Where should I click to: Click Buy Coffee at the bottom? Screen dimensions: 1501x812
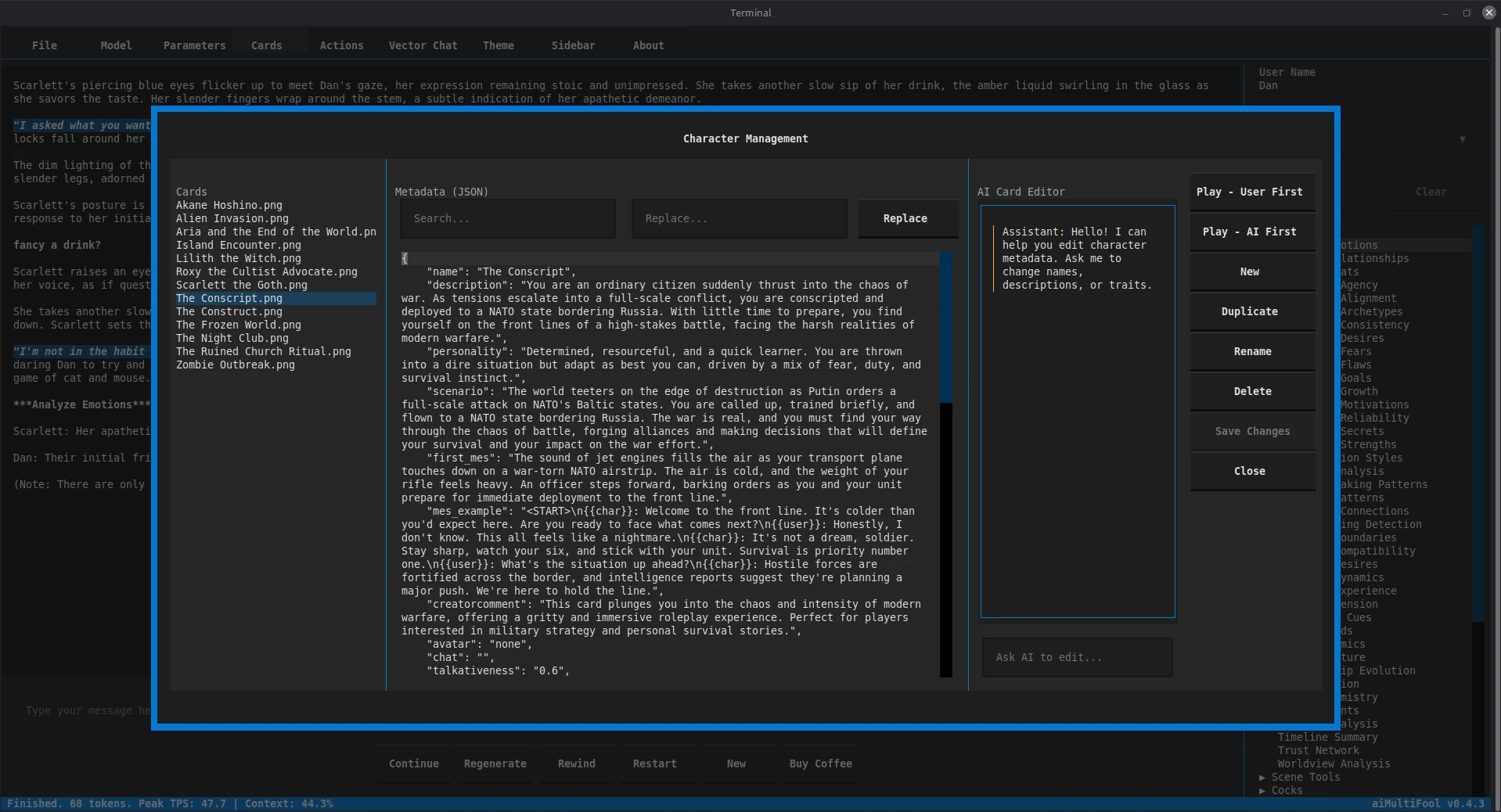pos(819,763)
